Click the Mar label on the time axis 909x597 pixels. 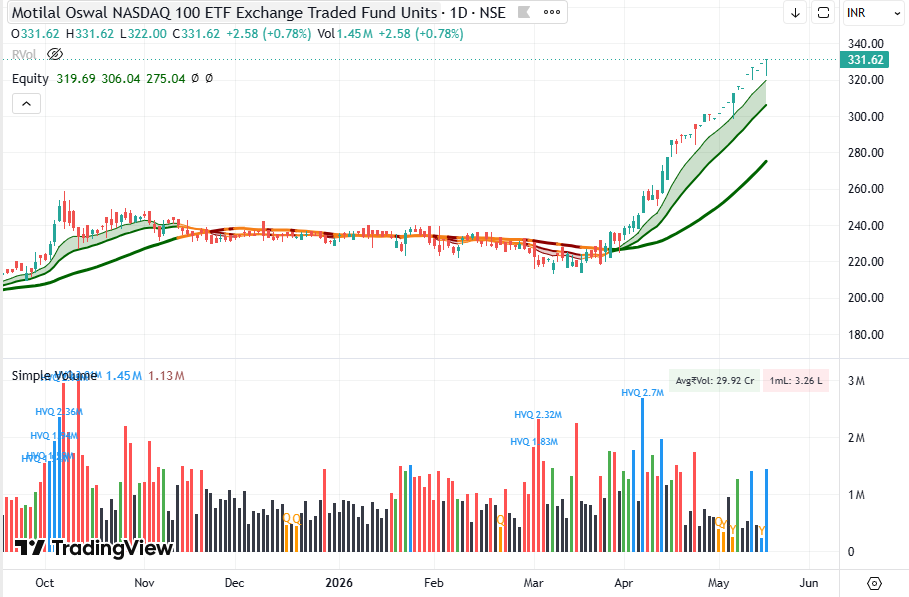(x=533, y=583)
